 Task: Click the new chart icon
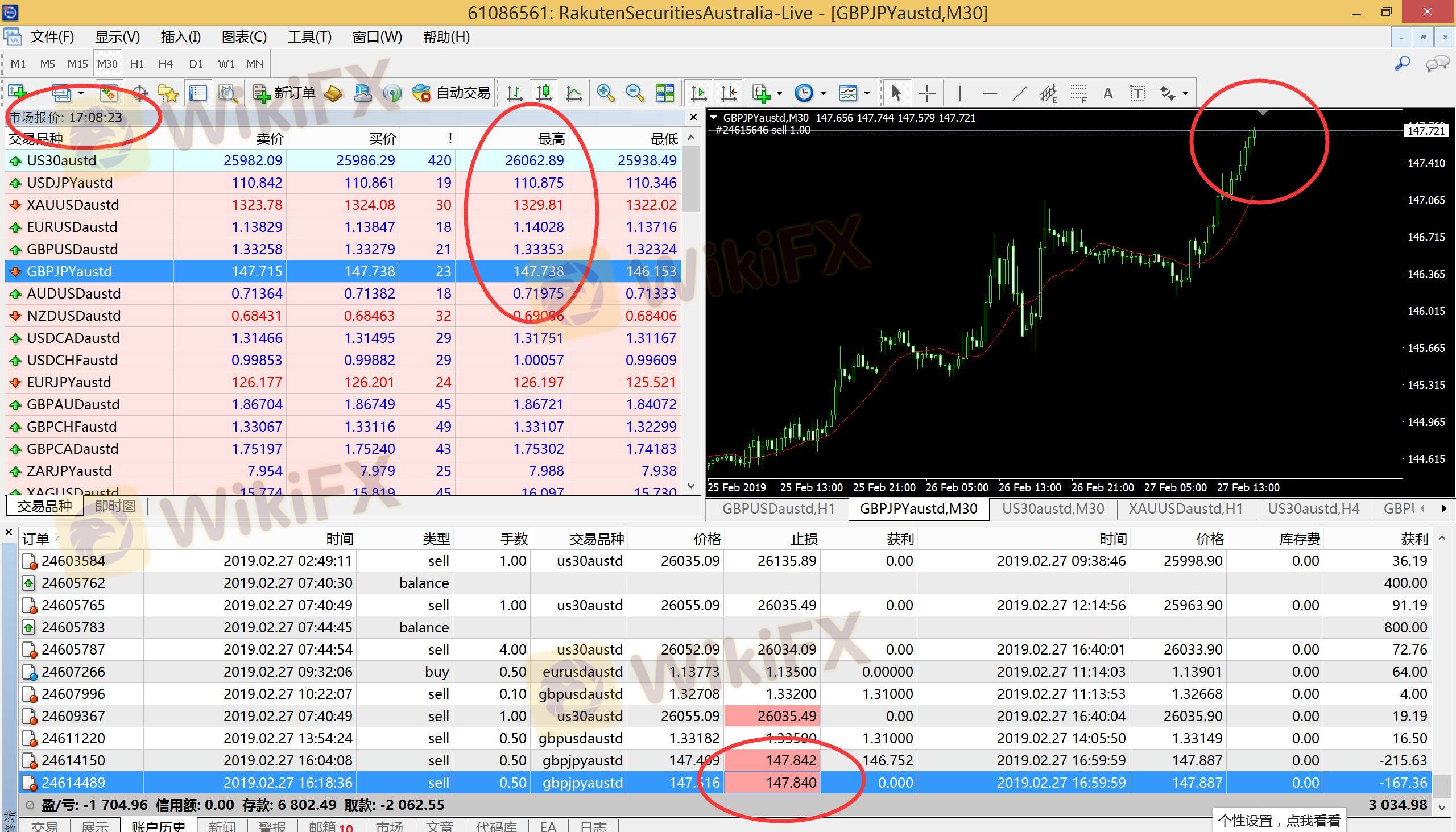click(x=18, y=93)
